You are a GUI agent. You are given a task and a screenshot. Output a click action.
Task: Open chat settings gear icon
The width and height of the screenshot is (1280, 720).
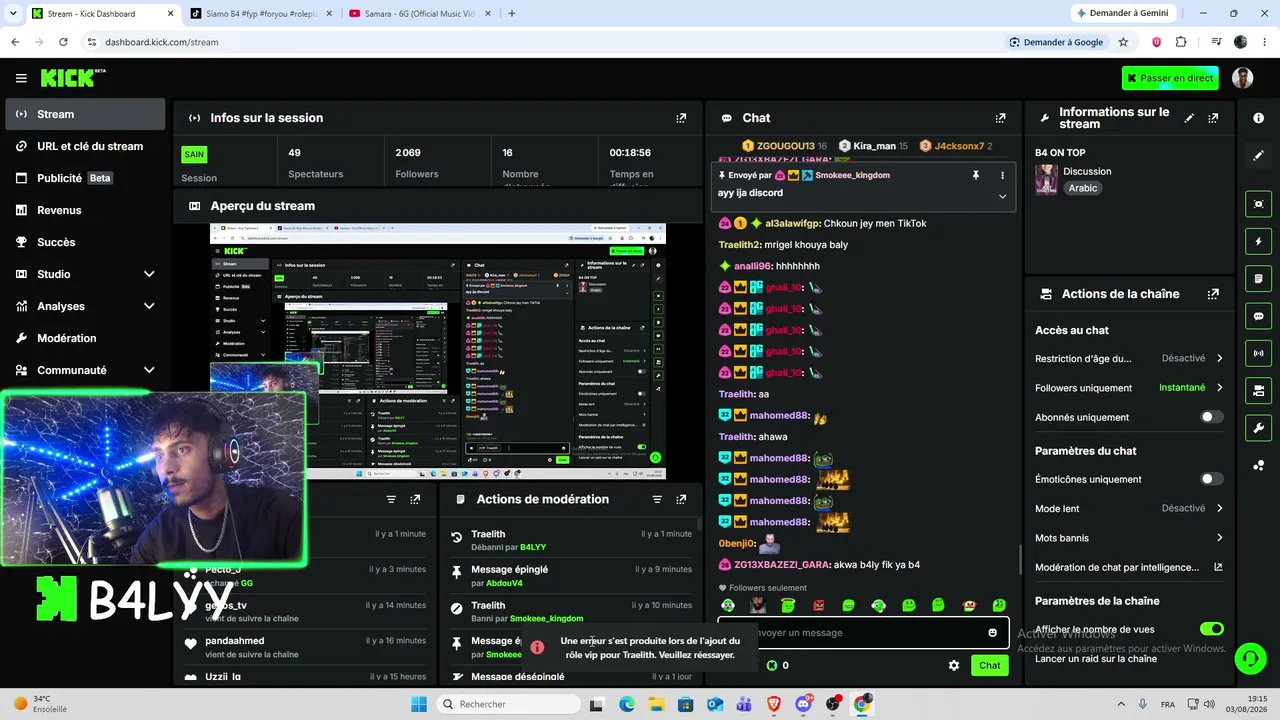(x=954, y=665)
